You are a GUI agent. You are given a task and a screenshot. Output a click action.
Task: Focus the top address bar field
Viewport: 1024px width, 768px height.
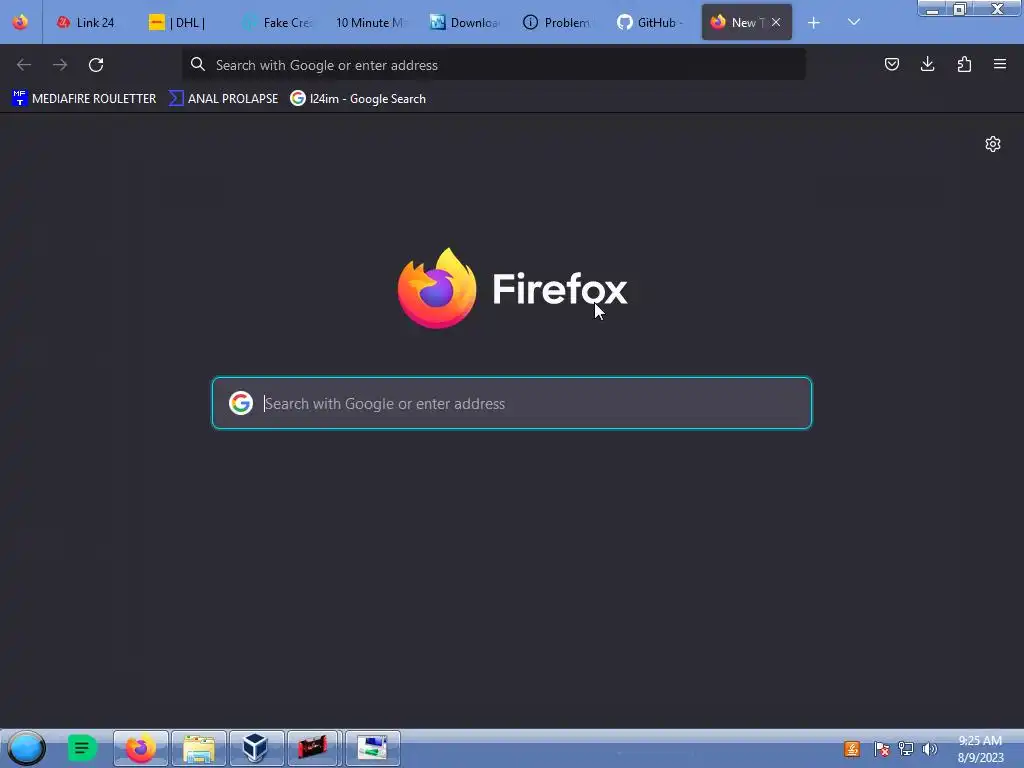pos(494,65)
